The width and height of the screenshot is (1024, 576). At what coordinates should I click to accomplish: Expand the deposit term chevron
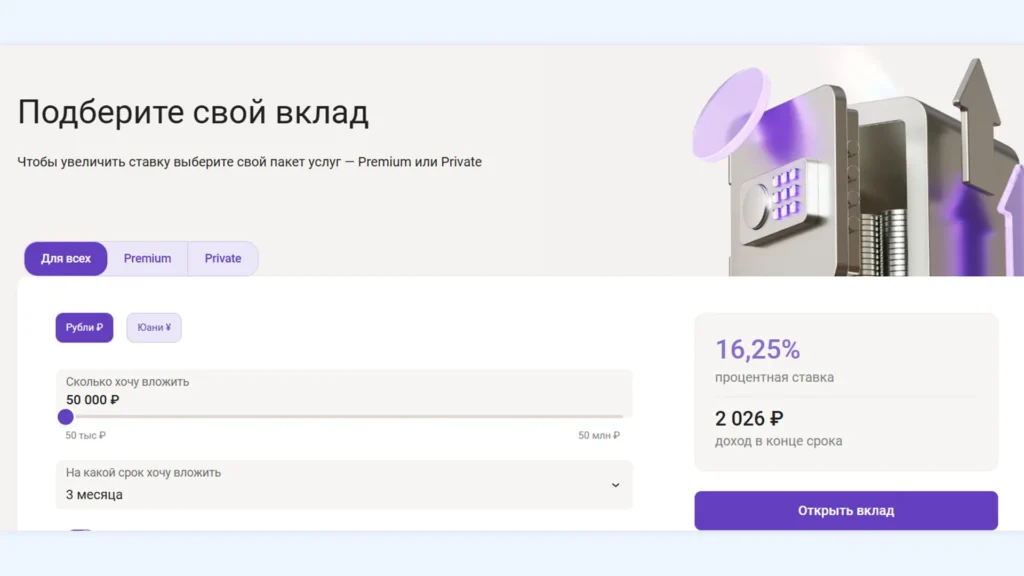(616, 486)
